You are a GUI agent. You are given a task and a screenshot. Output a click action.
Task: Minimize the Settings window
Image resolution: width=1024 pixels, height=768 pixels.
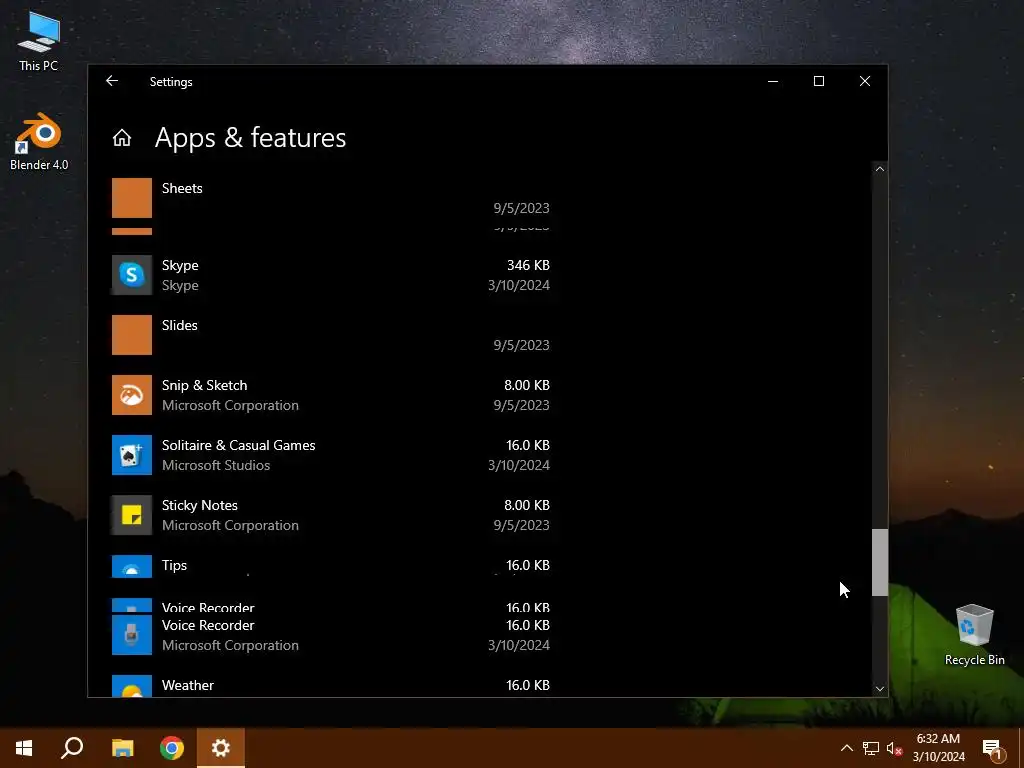pyautogui.click(x=773, y=81)
